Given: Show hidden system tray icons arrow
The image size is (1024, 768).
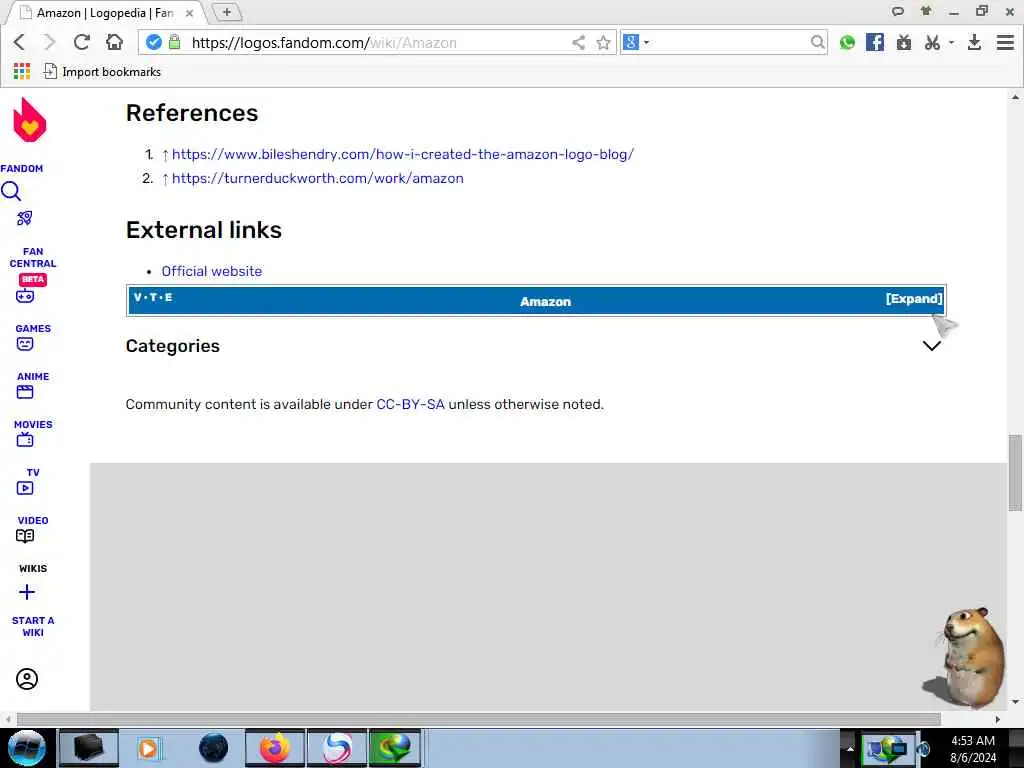Looking at the screenshot, I should 850,748.
